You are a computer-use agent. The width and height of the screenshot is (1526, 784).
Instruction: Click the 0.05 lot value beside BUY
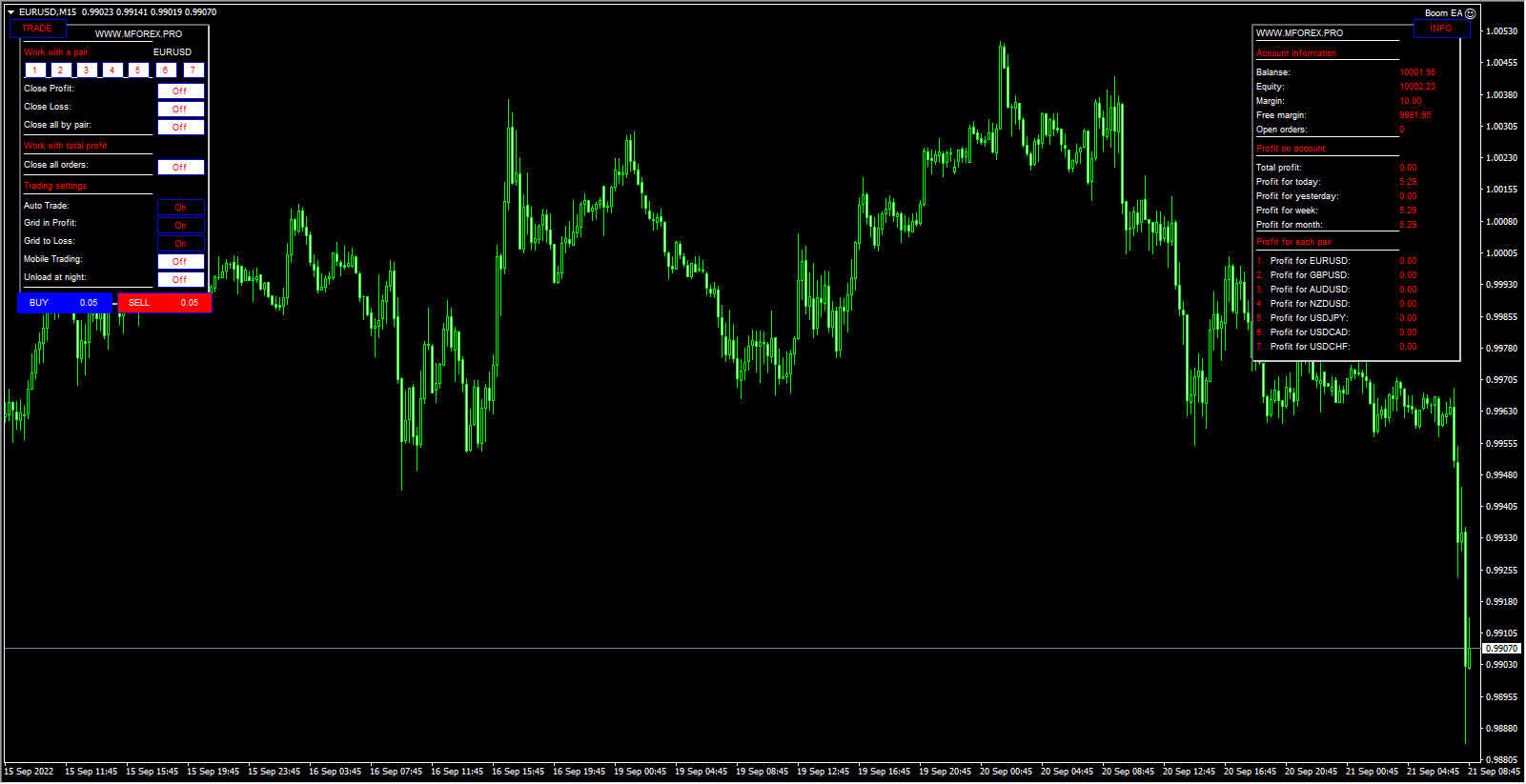(89, 303)
